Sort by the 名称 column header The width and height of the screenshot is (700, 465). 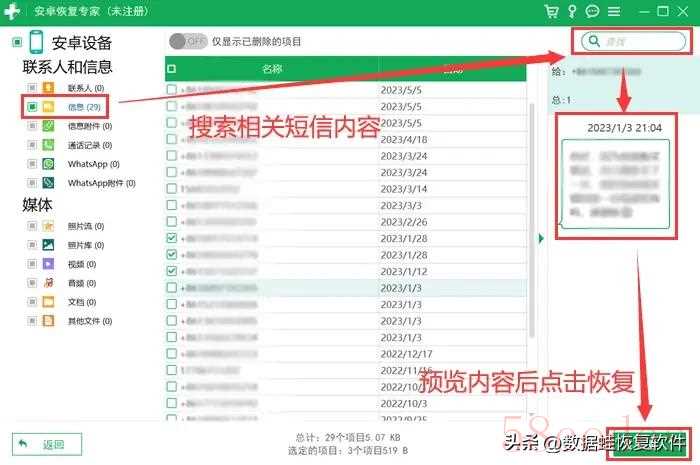(x=271, y=69)
